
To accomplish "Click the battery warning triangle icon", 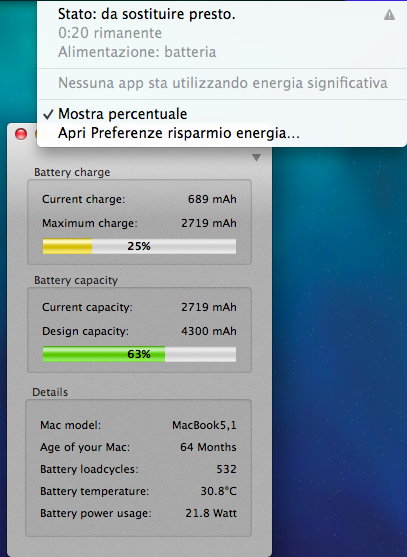I will pyautogui.click(x=389, y=15).
